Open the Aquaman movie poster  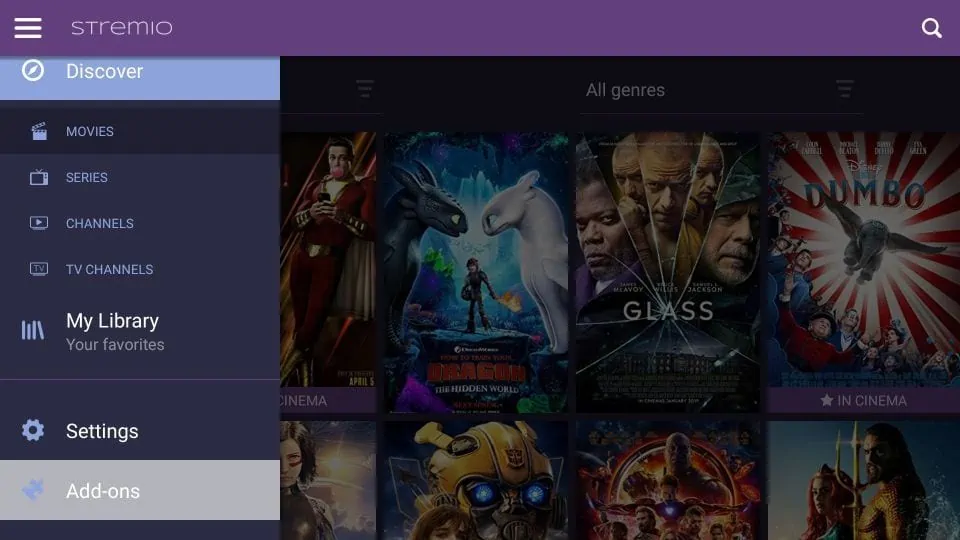[x=864, y=480]
